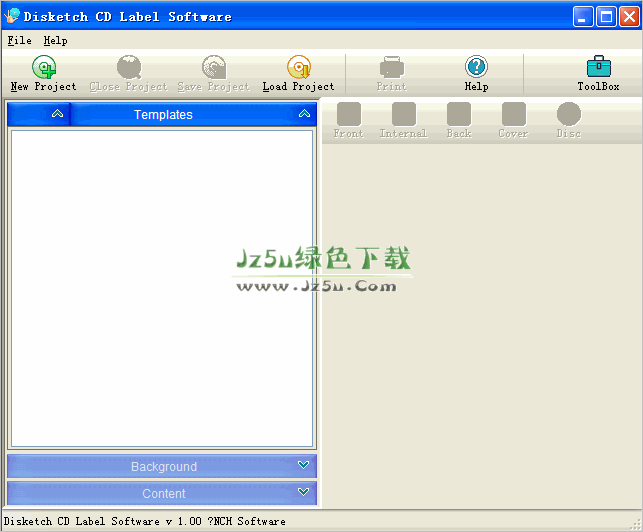The height and width of the screenshot is (532, 643).
Task: Maximize the Disketch window
Action: point(607,17)
